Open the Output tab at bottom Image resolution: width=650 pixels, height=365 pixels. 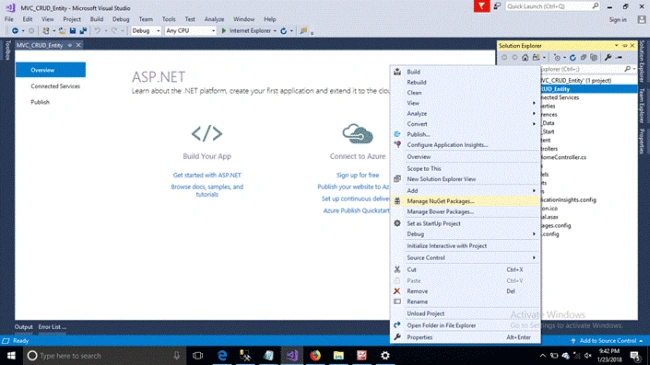[x=23, y=327]
